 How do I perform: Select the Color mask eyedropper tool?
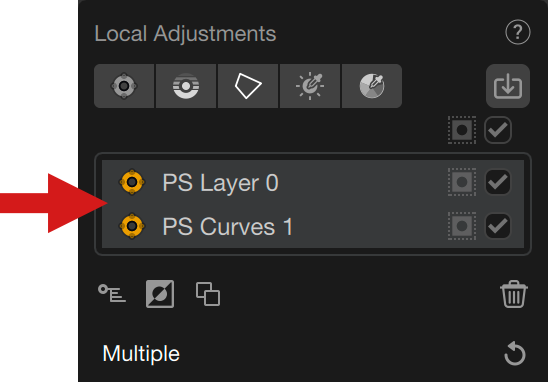[x=372, y=86]
